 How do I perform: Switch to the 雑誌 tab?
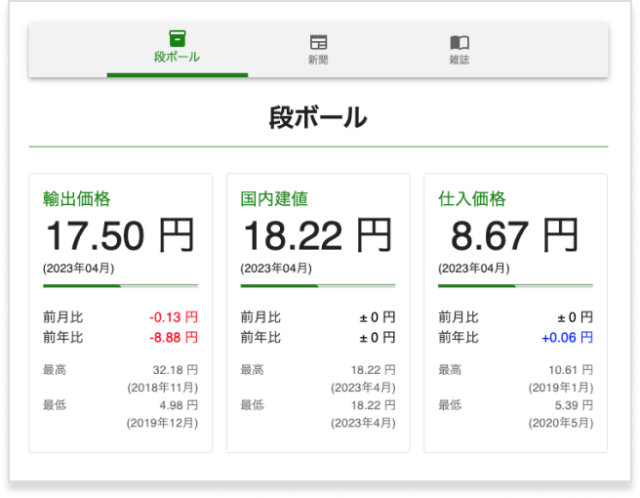coord(459,59)
